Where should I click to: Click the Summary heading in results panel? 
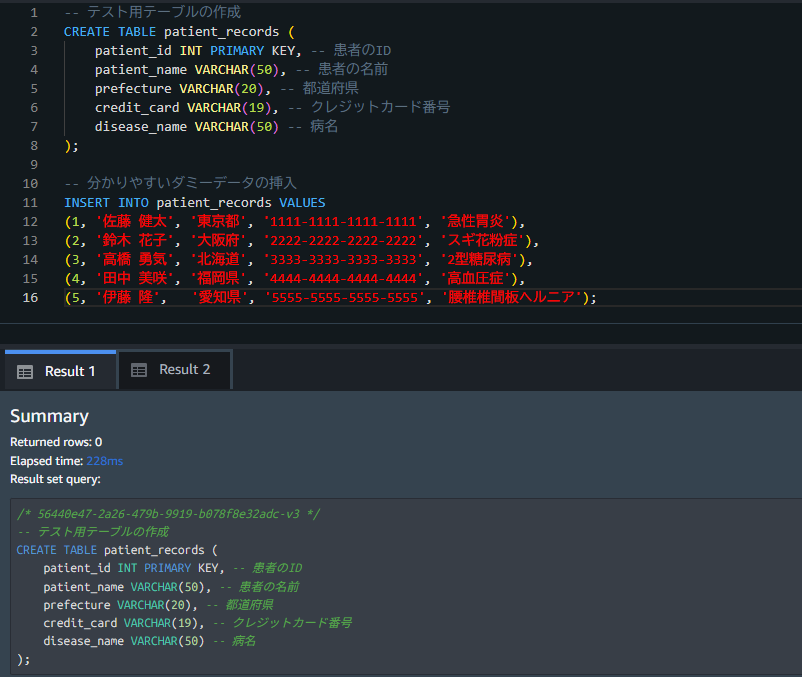[x=50, y=416]
